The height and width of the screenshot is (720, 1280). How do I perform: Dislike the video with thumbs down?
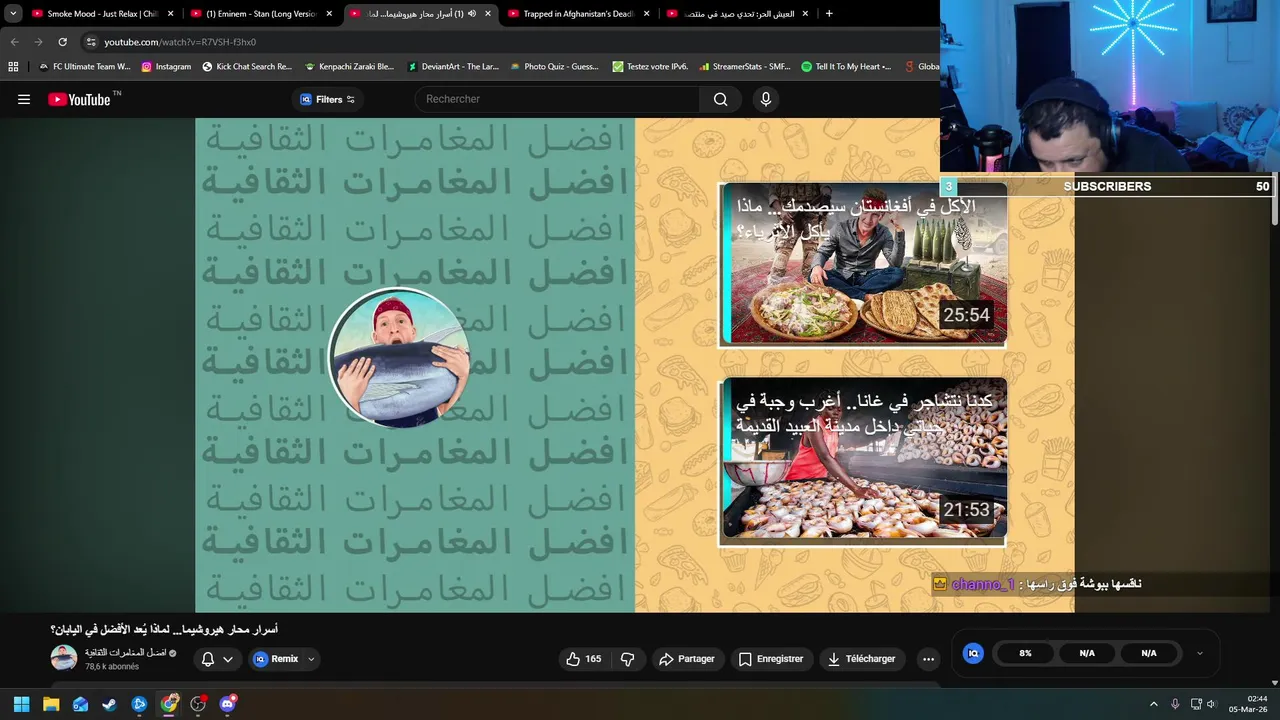tap(628, 659)
